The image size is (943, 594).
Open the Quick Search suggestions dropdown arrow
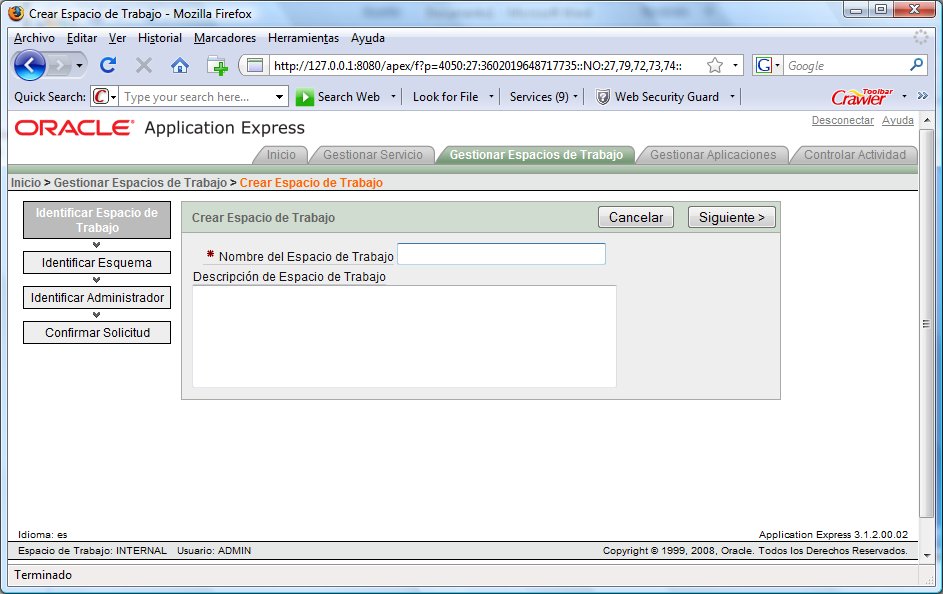pyautogui.click(x=280, y=97)
